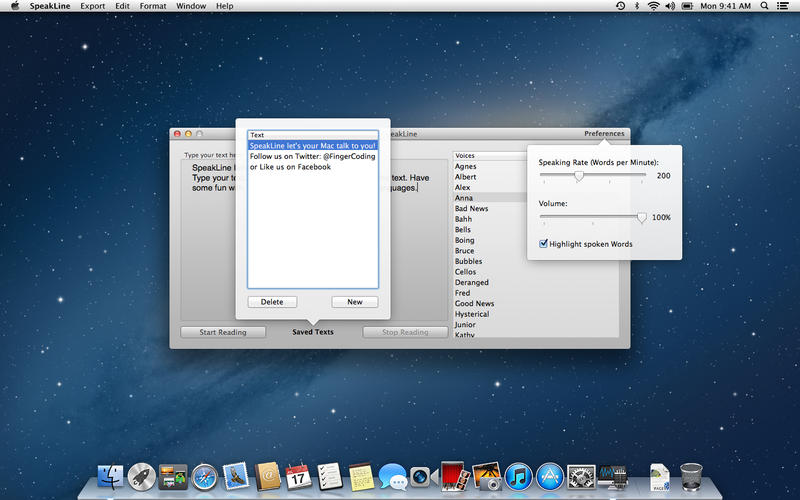This screenshot has width=800, height=500.
Task: Open FaceTime camera icon in dock
Action: pyautogui.click(x=423, y=477)
